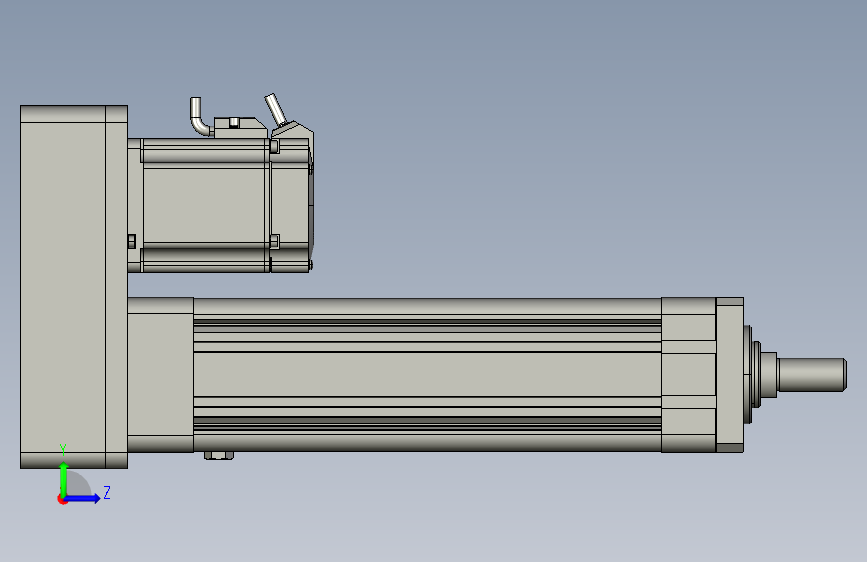The height and width of the screenshot is (562, 867).
Task: Select the long ribbed actuator cylinder body
Action: pos(427,374)
